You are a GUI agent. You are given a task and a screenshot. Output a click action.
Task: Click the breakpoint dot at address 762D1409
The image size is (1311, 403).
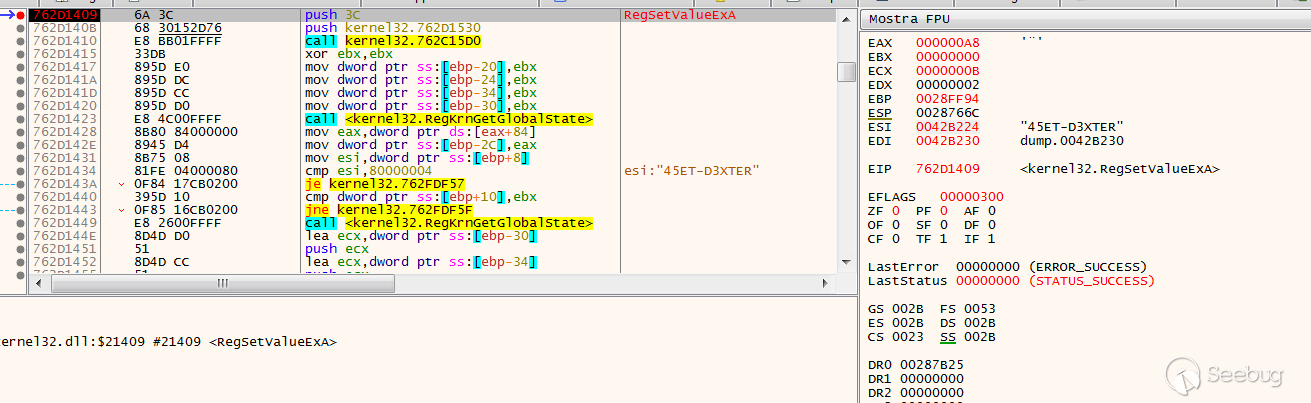[x=21, y=15]
